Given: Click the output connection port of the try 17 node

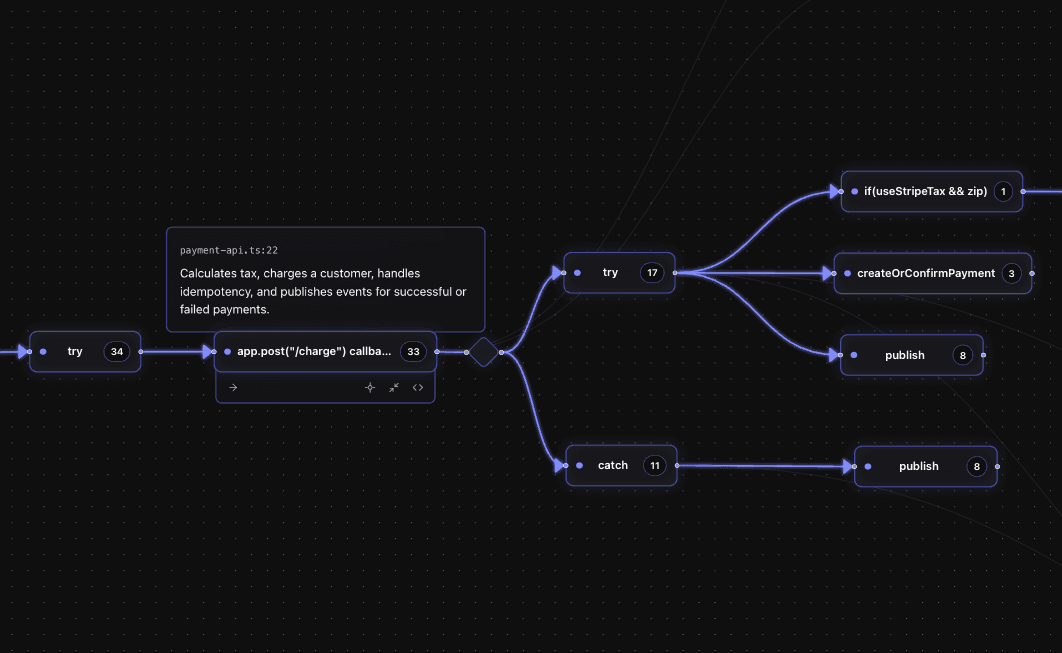Looking at the screenshot, I should click(676, 272).
